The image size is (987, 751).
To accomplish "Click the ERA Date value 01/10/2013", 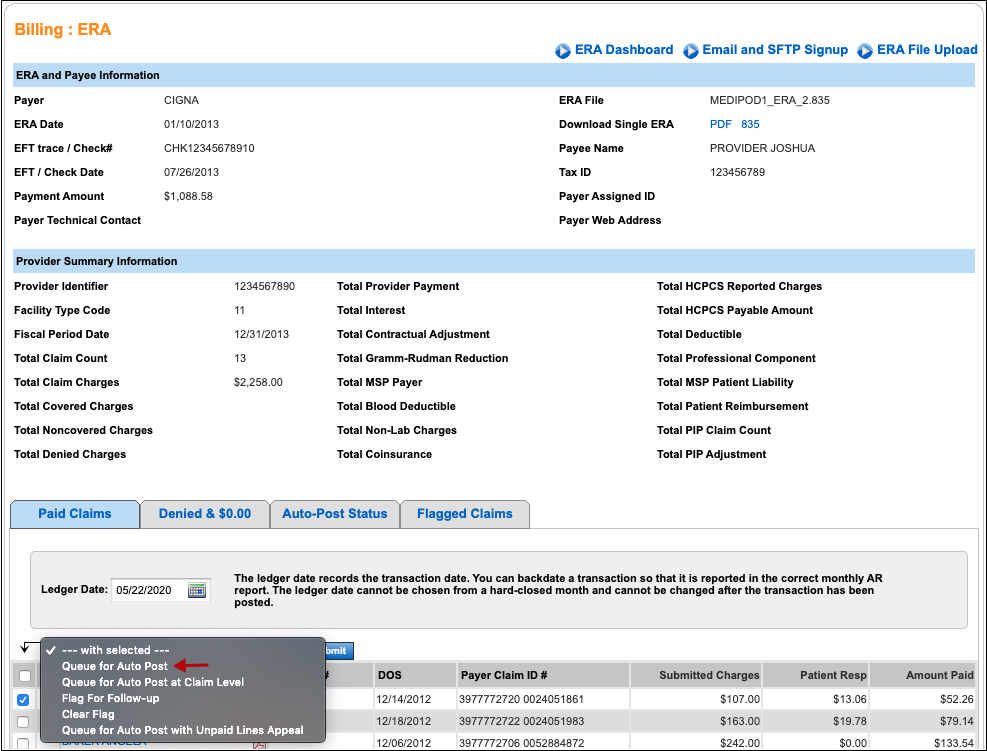I will [191, 124].
